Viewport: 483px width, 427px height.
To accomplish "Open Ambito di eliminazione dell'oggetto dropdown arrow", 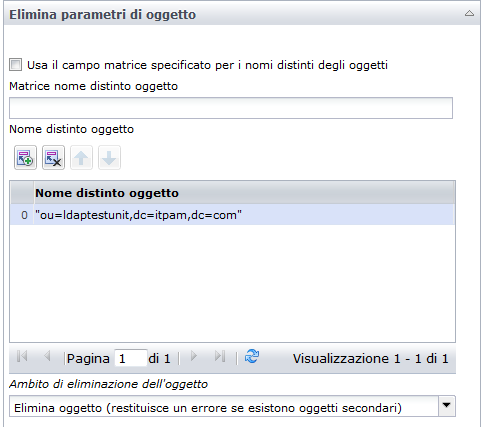I will pos(446,406).
